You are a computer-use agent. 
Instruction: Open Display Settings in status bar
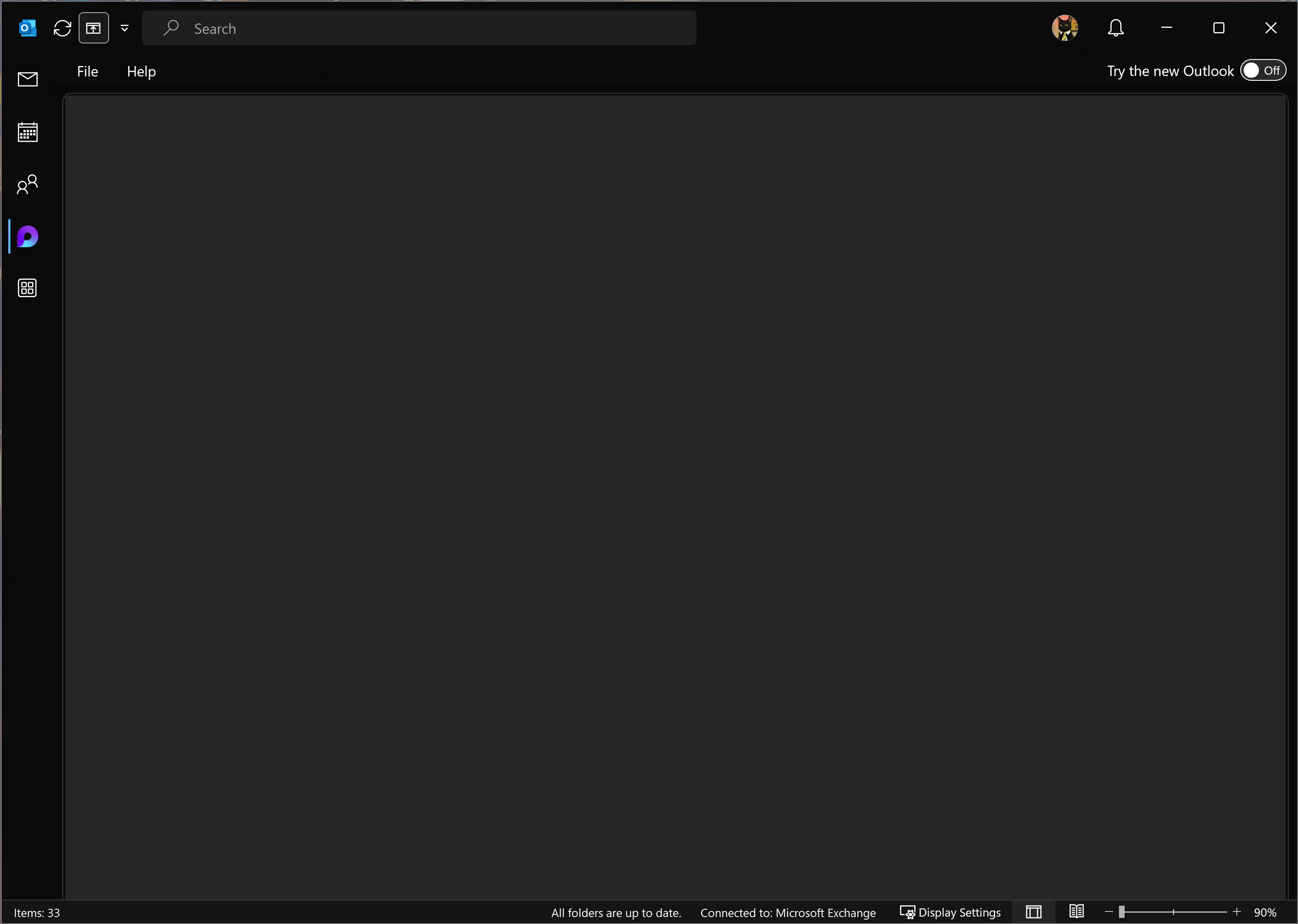(950, 913)
